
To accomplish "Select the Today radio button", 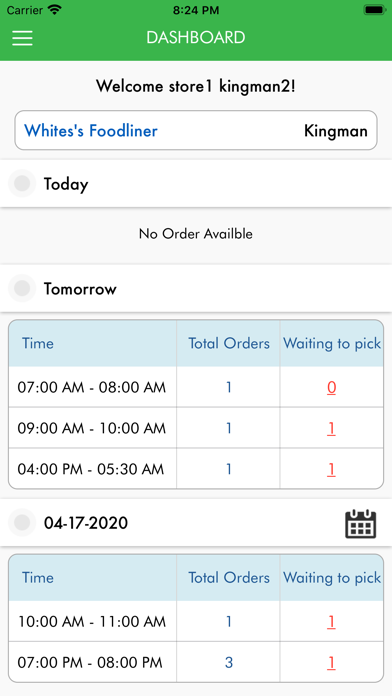I will click(22, 183).
